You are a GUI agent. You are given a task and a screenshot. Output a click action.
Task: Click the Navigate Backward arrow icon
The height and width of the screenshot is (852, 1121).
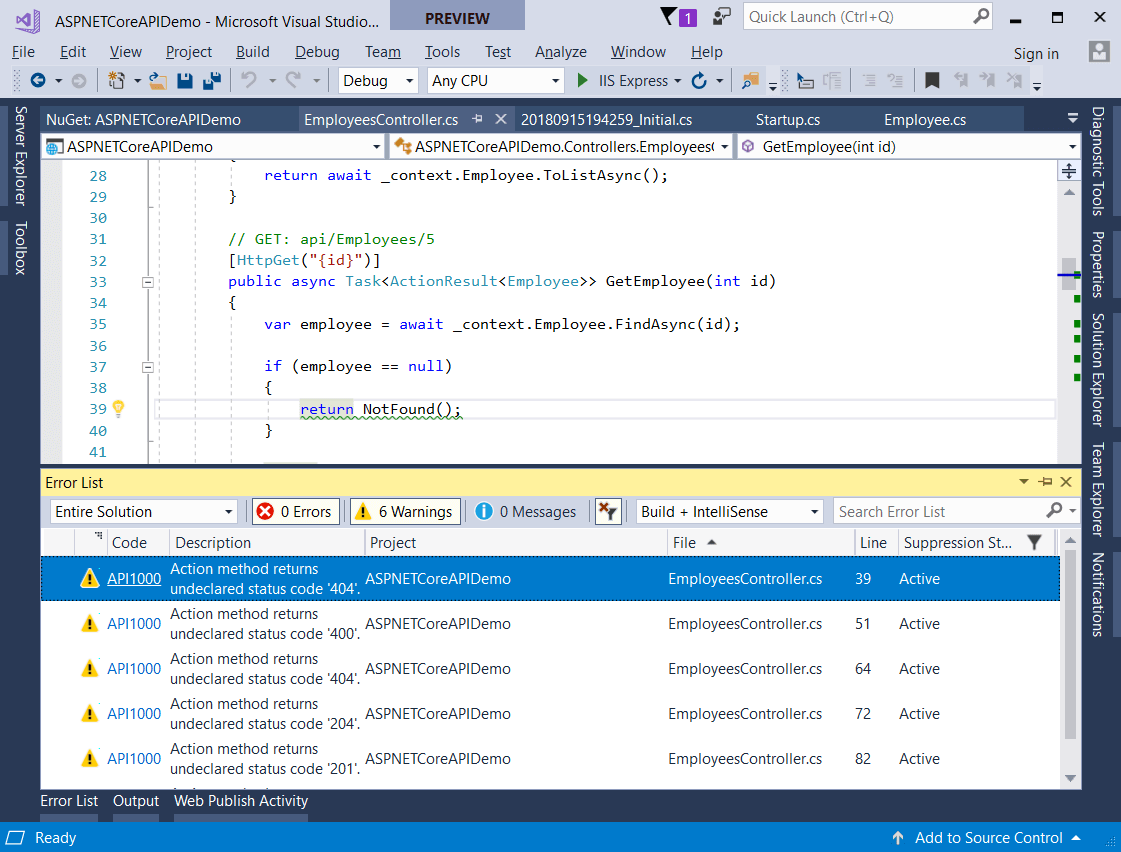click(x=38, y=81)
